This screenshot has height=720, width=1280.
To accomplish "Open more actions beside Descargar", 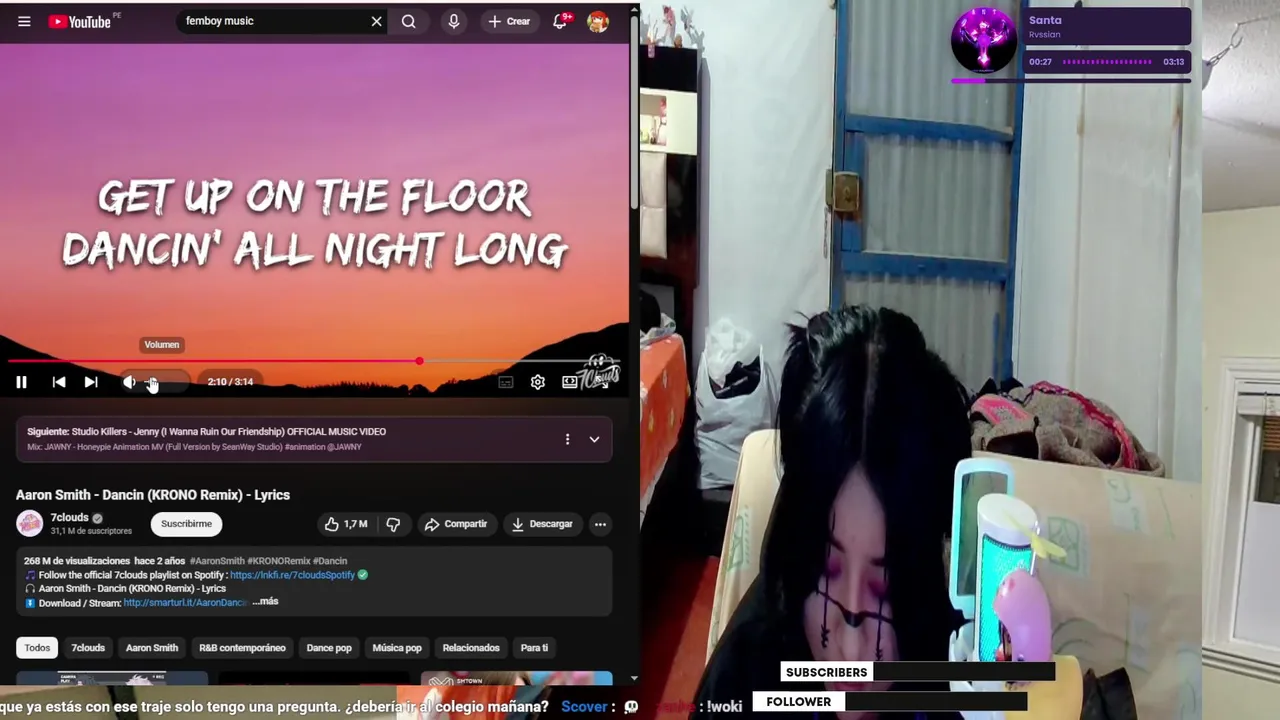I will click(x=600, y=524).
